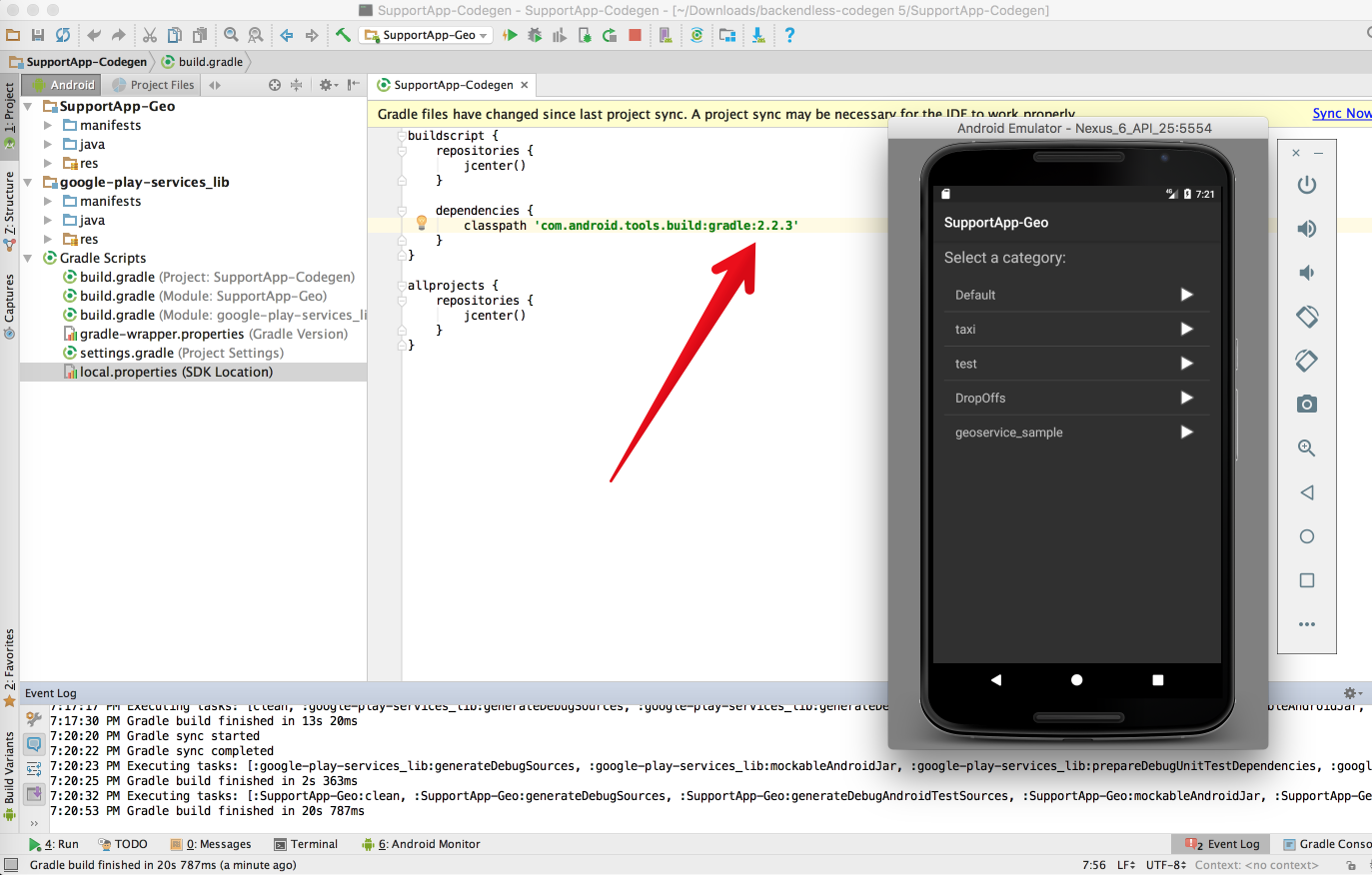Click the lightbulb quick-fix icon in the gutter

pyautogui.click(x=422, y=223)
